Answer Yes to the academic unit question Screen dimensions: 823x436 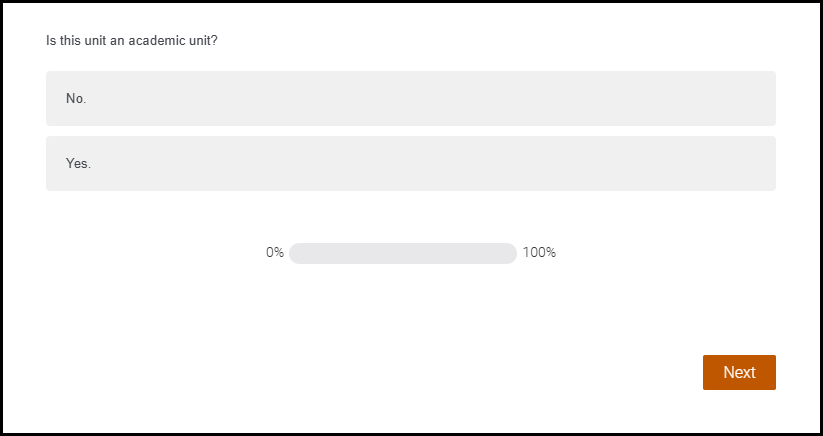pos(410,163)
